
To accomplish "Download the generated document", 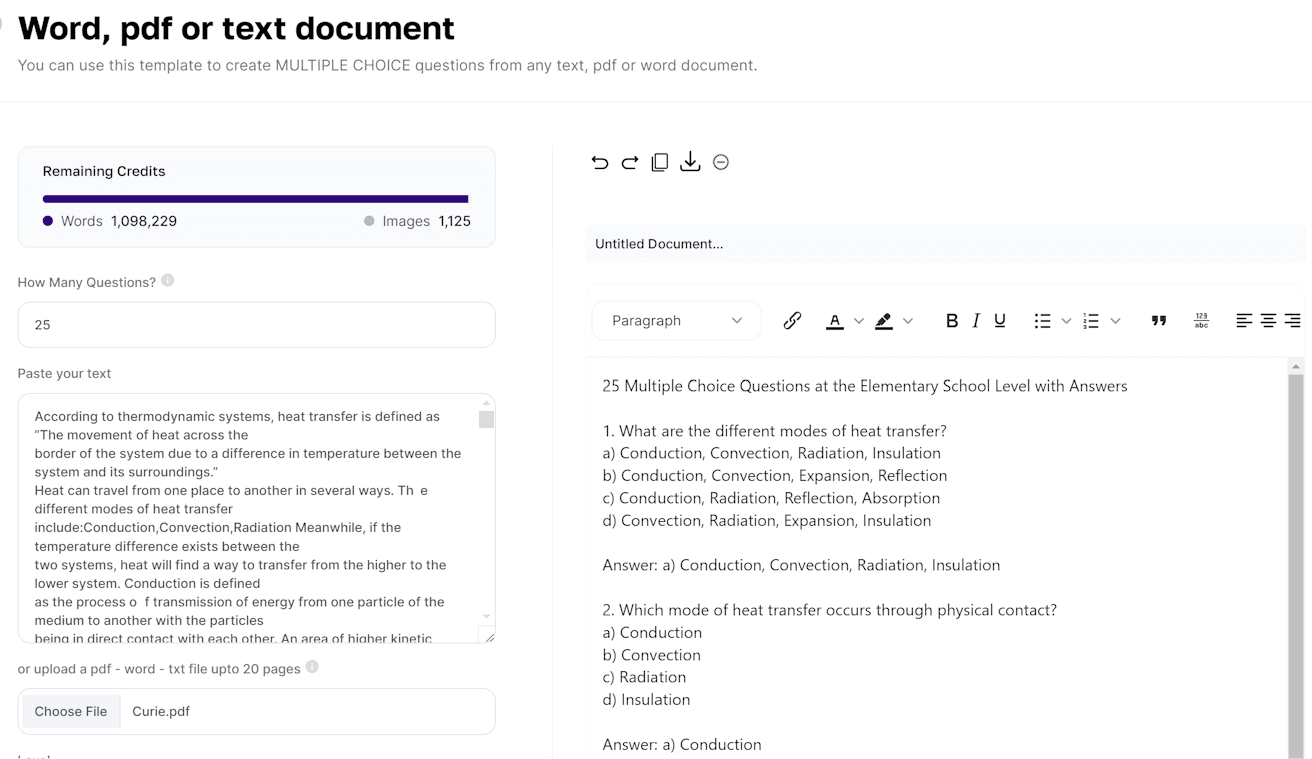I will coord(690,162).
